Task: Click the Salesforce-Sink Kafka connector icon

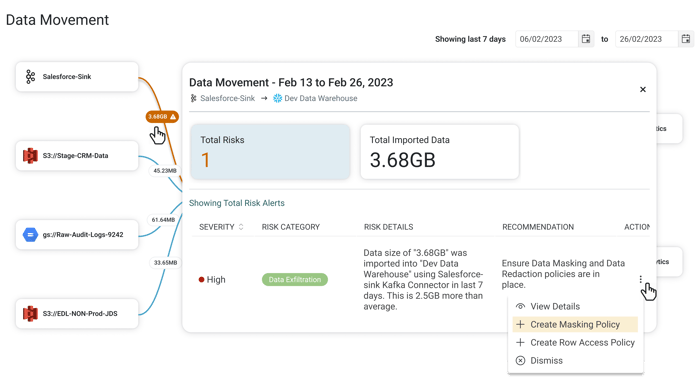Action: click(30, 77)
